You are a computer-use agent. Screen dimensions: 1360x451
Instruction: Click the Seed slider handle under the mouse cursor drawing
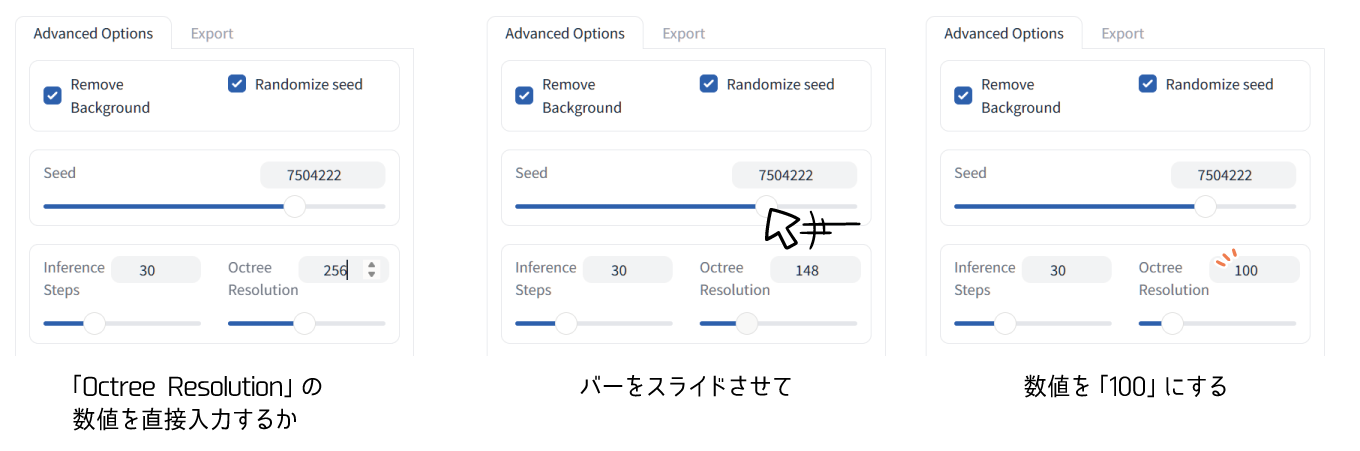click(x=765, y=206)
